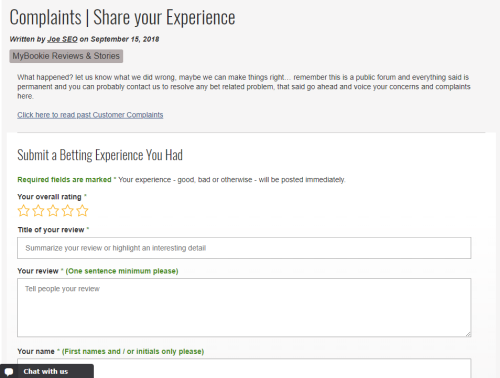Open the Chat with us widget
The width and height of the screenshot is (500, 378).
(x=47, y=371)
